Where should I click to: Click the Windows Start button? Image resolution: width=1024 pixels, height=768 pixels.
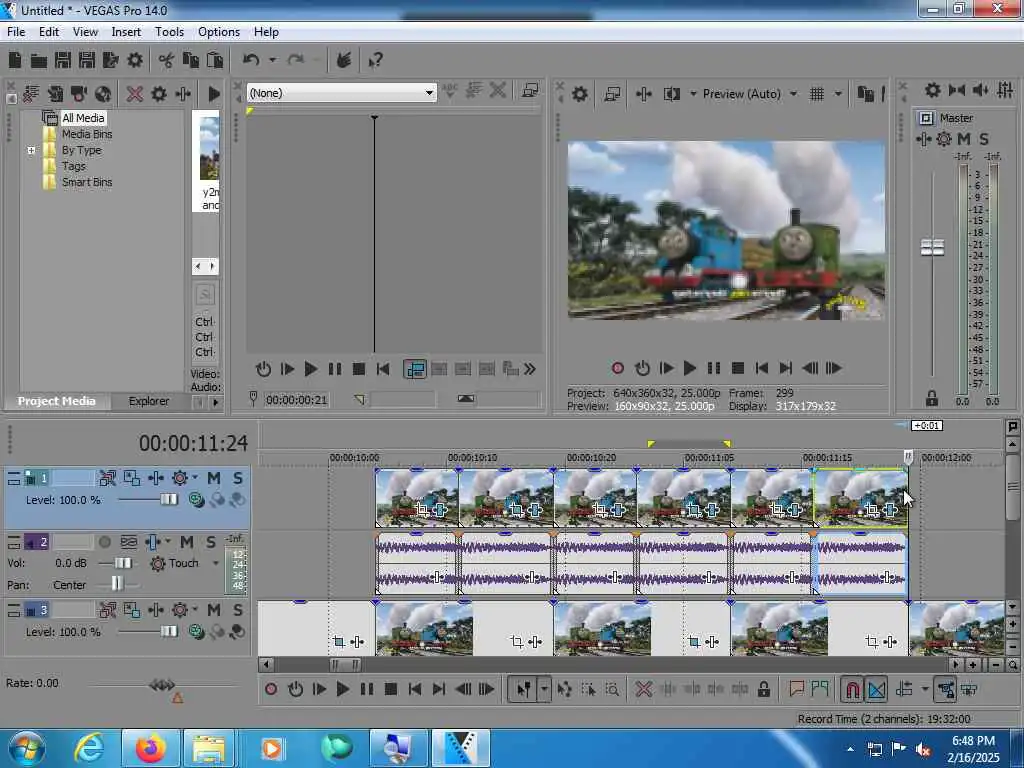point(27,748)
